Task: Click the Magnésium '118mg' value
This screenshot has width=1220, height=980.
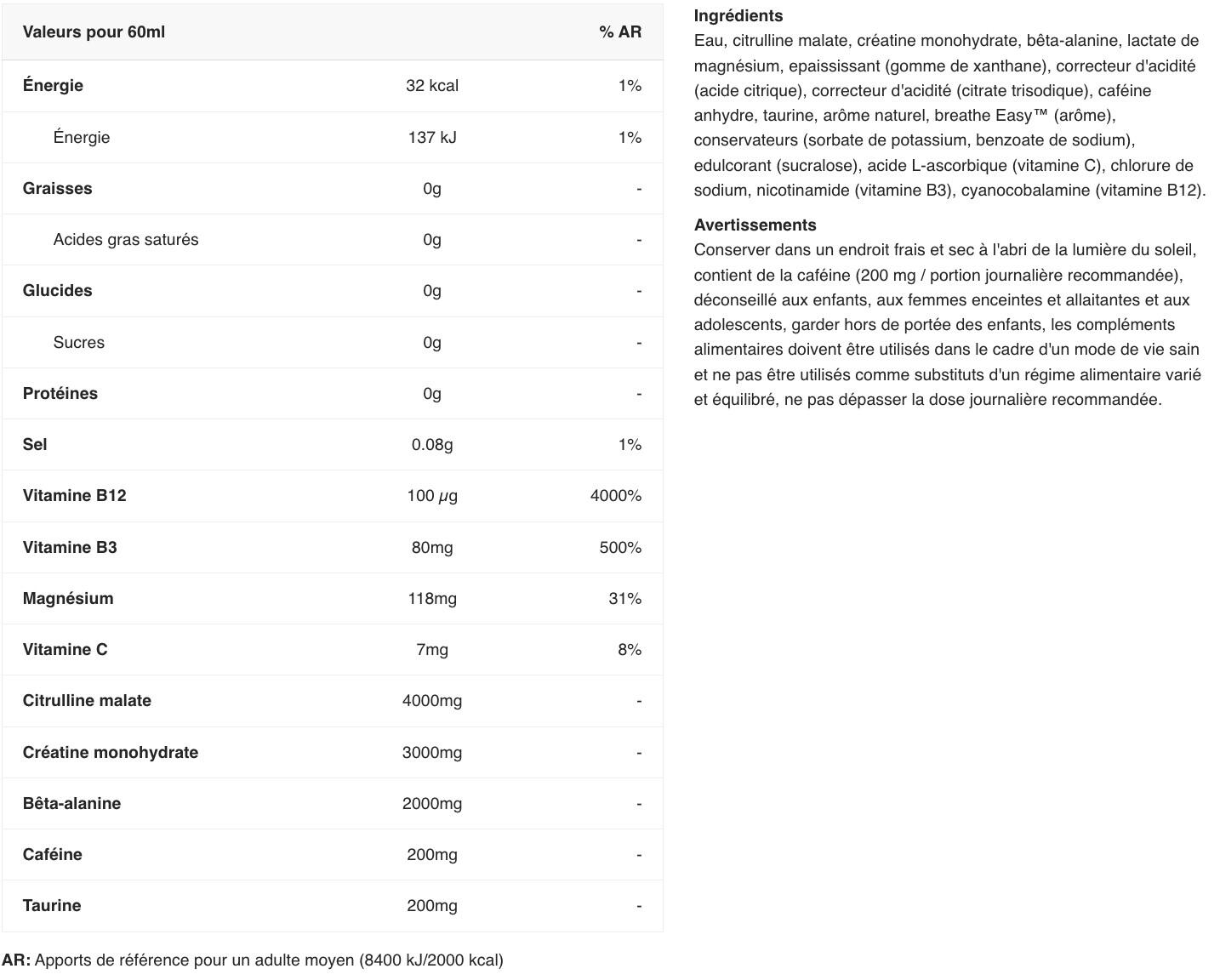Action: pyautogui.click(x=431, y=599)
